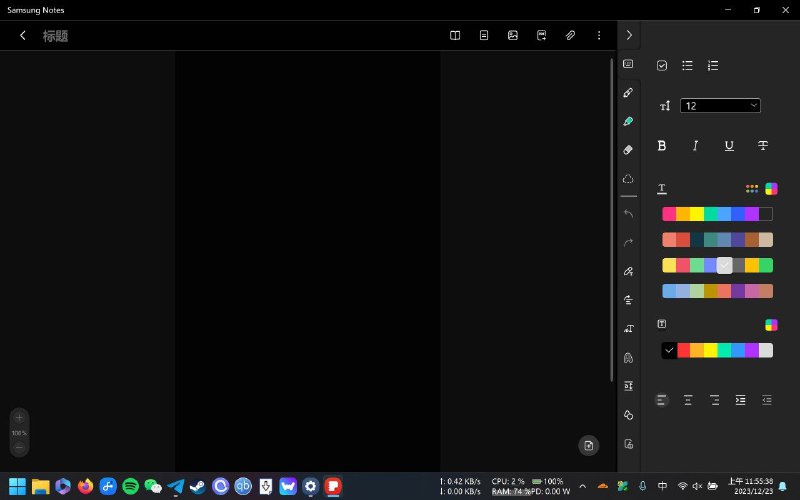The width and height of the screenshot is (800, 500).
Task: Choose black text background color swatch
Action: point(668,350)
